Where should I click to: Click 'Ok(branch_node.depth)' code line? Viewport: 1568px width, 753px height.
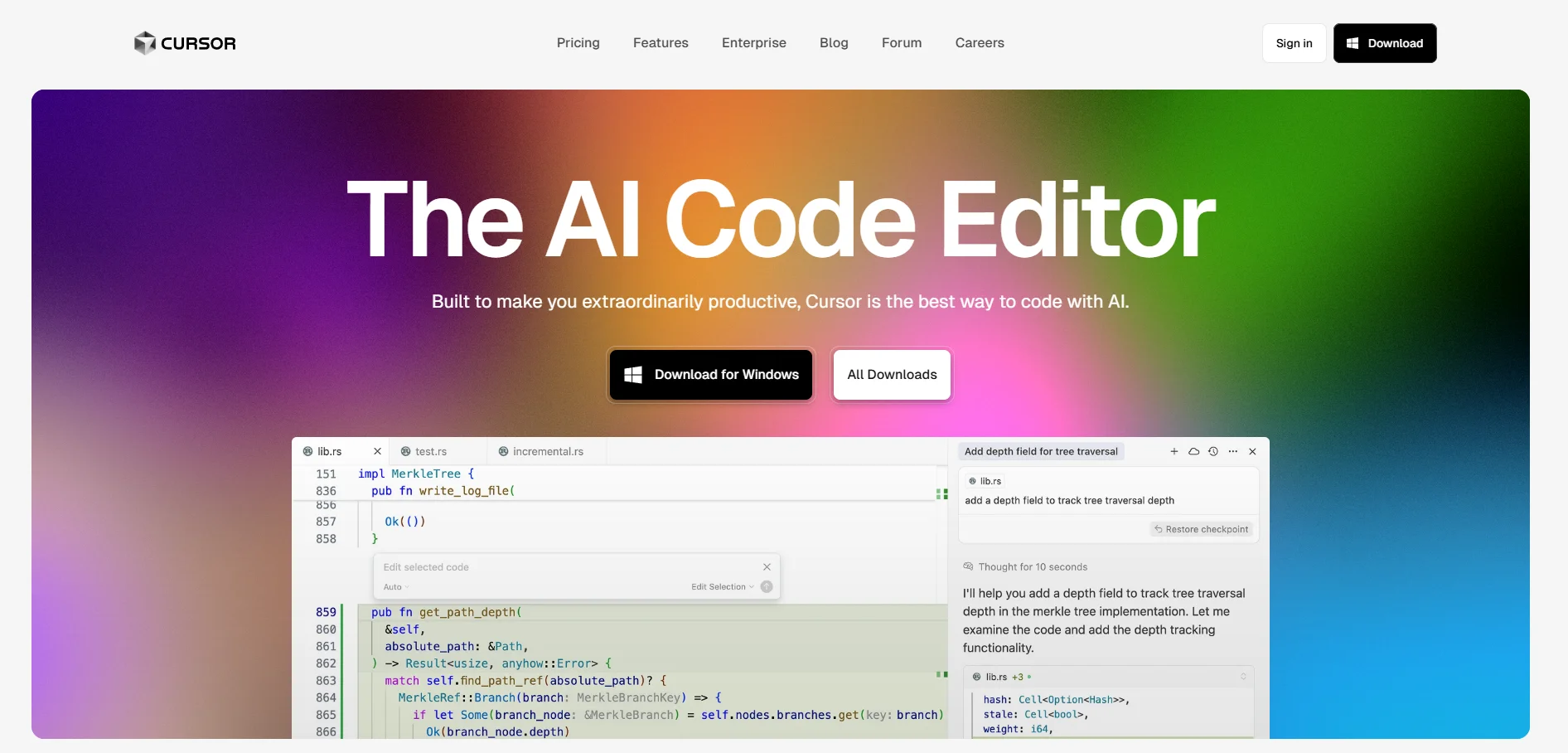pyautogui.click(x=498, y=731)
